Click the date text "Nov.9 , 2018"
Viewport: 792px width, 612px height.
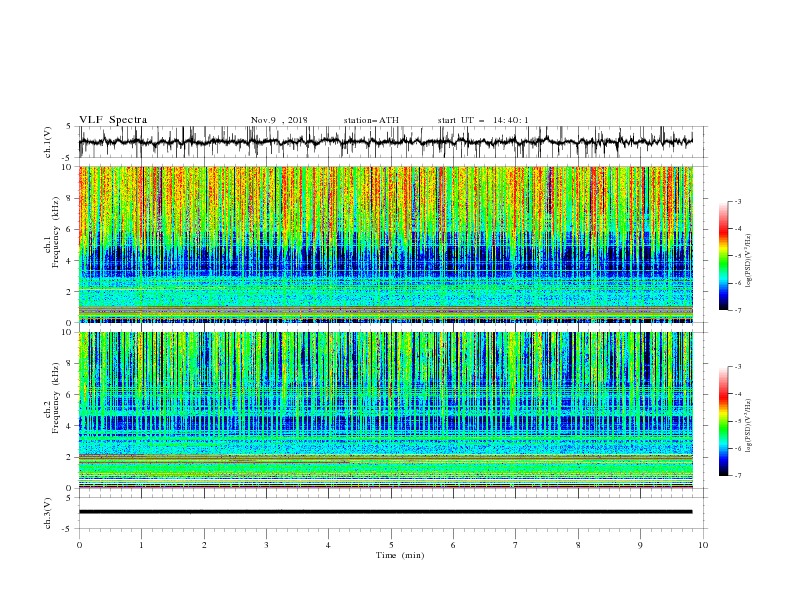(x=279, y=120)
